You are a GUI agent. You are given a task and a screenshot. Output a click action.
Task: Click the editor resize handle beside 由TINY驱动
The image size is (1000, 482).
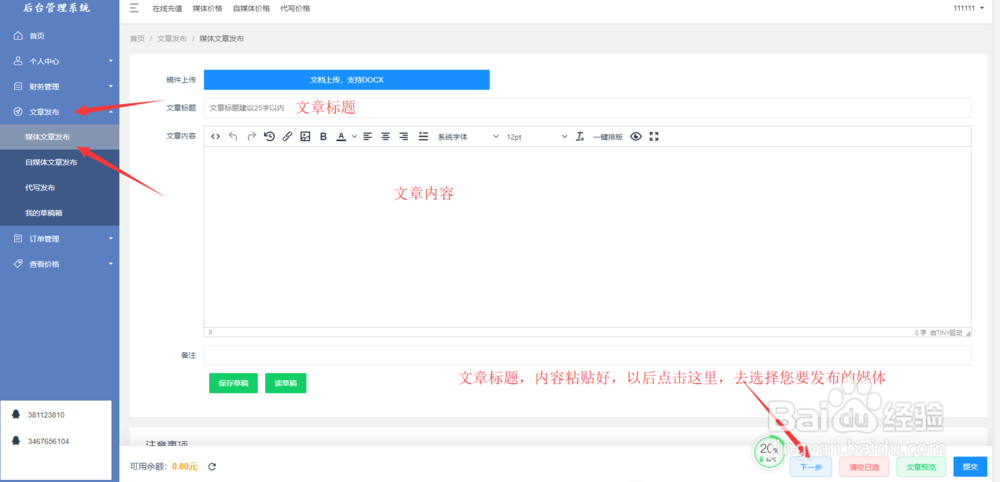[x=968, y=333]
